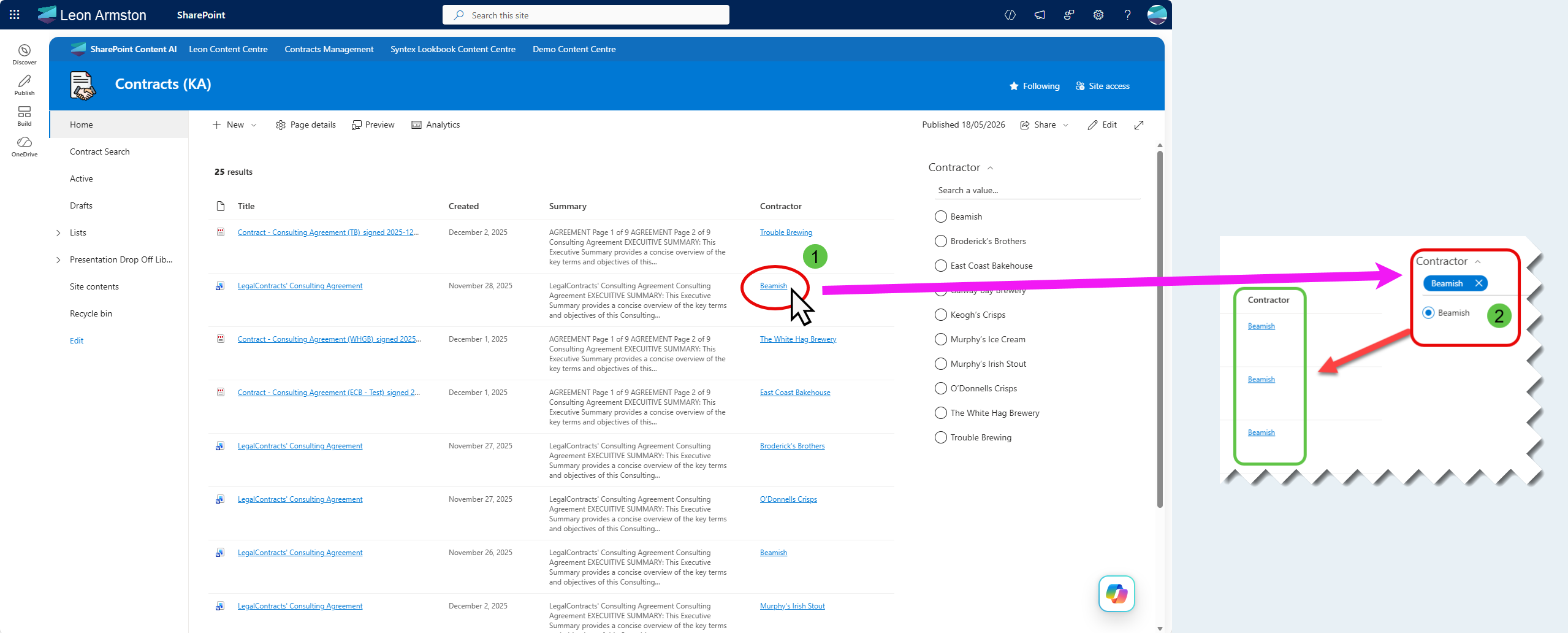Click the Leon Armston tenant logo
The width and height of the screenshot is (1568, 633).
(x=47, y=15)
